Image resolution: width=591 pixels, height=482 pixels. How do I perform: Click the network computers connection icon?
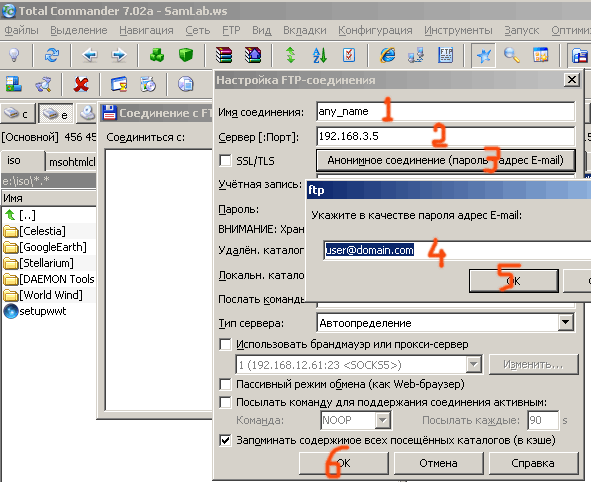click(416, 55)
